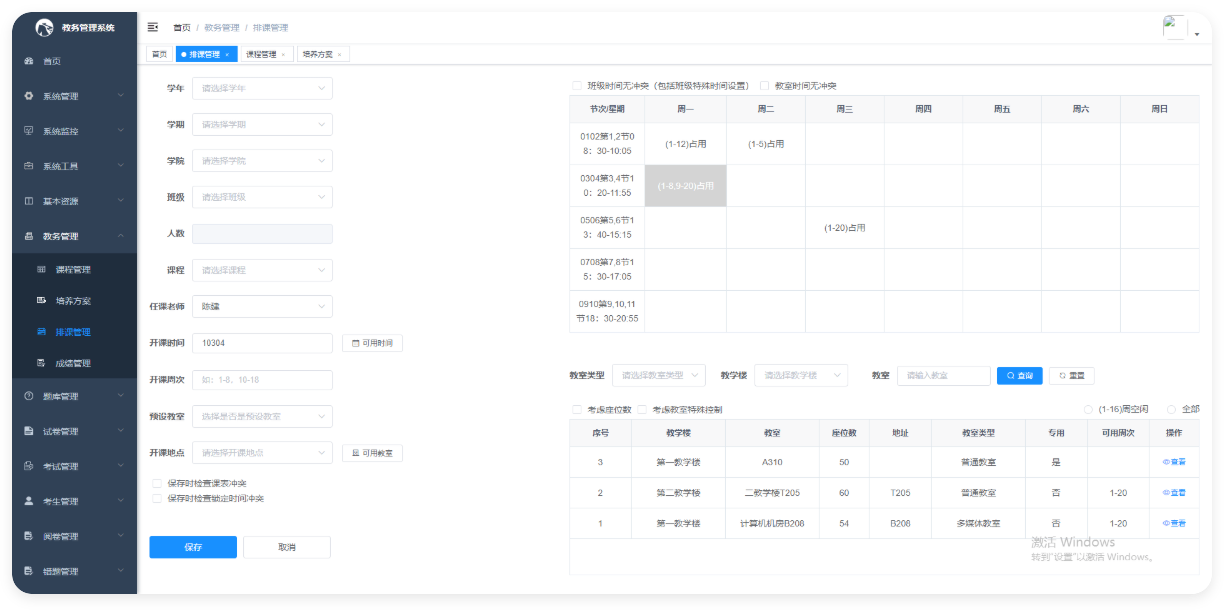This screenshot has width=1224, height=610.
Task: Open 培养方案 via its sidebar icon
Action: 41,300
